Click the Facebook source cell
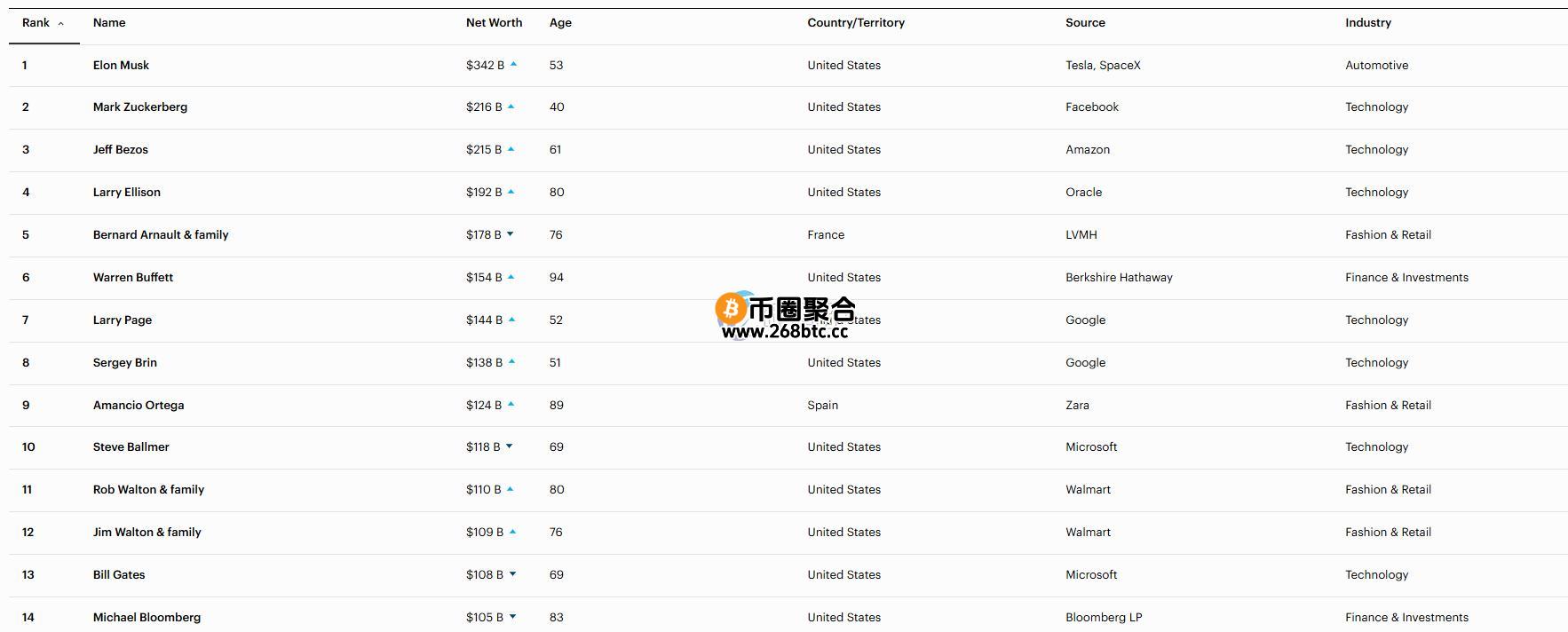This screenshot has height=632, width=1568. 1092,107
